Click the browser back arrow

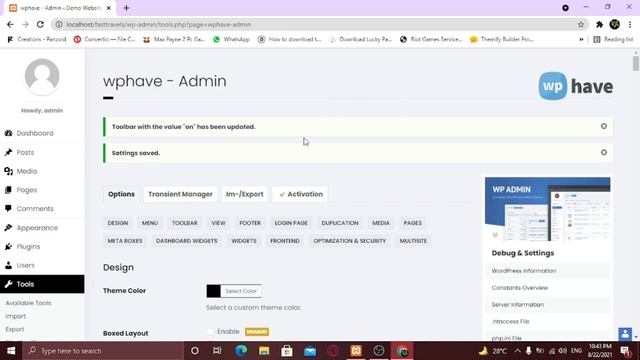point(10,24)
